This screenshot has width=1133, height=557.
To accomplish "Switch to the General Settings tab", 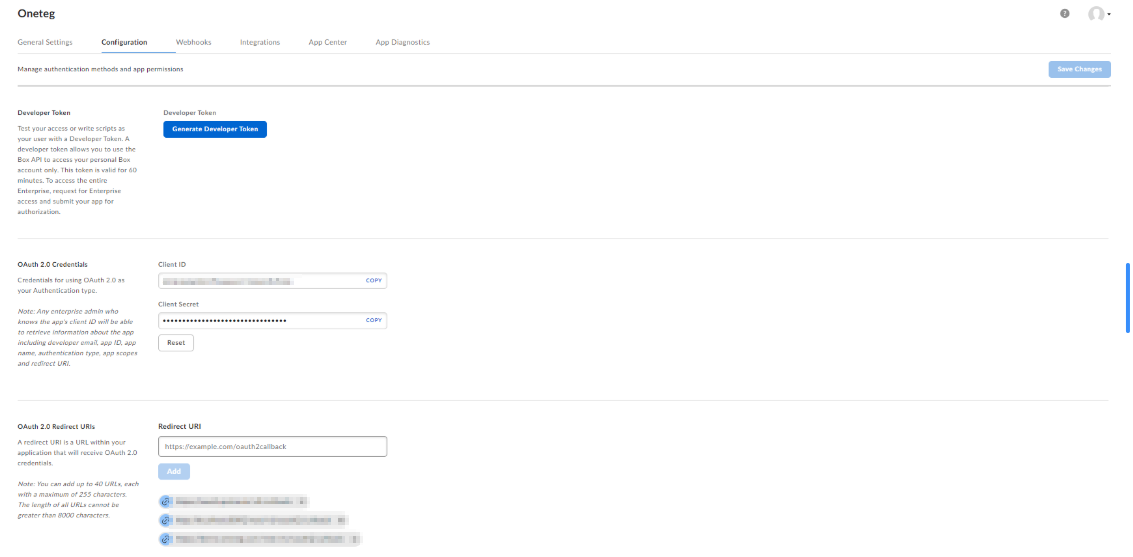I will tap(45, 42).
